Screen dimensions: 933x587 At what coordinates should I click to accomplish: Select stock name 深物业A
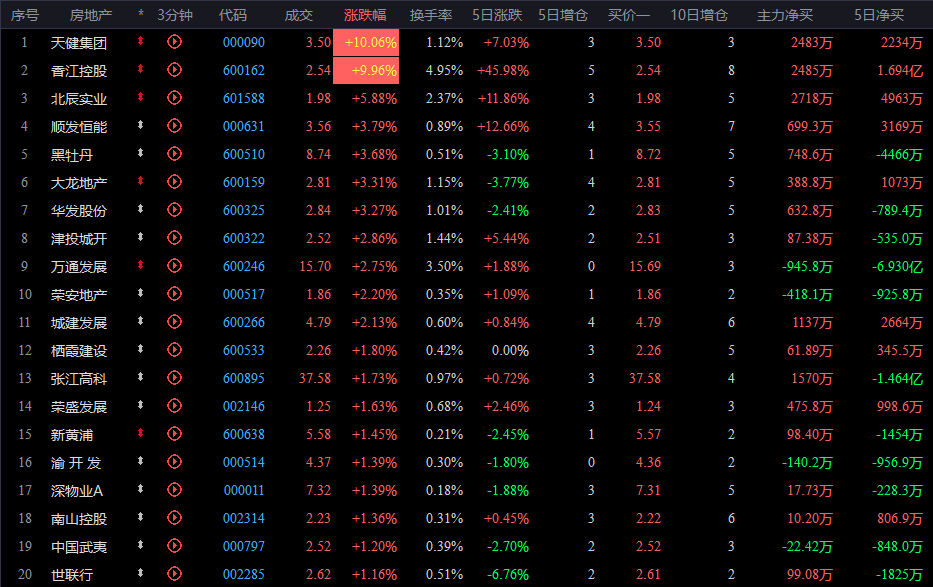(x=77, y=491)
